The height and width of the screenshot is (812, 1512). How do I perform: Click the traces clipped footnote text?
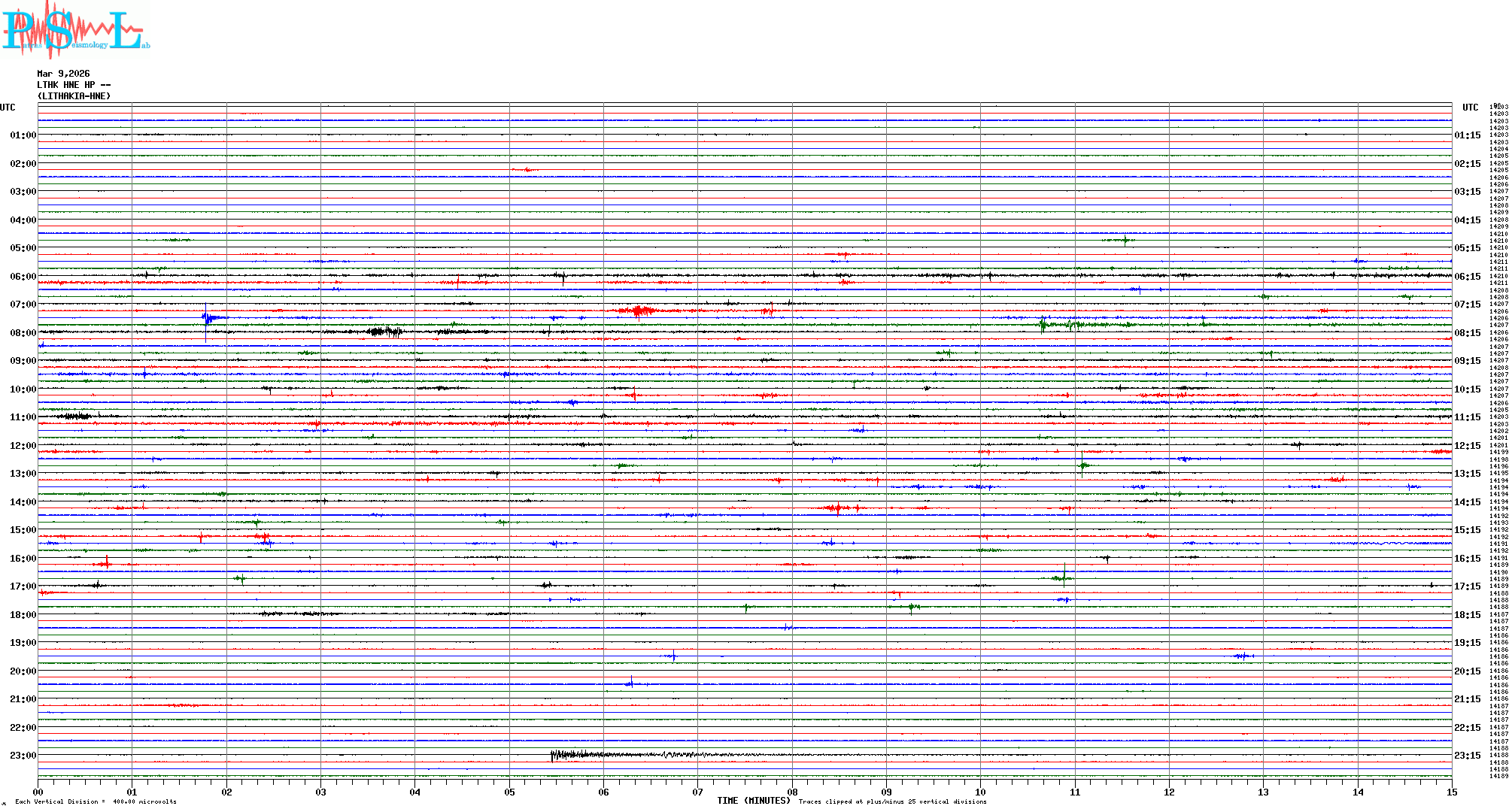coord(892,801)
